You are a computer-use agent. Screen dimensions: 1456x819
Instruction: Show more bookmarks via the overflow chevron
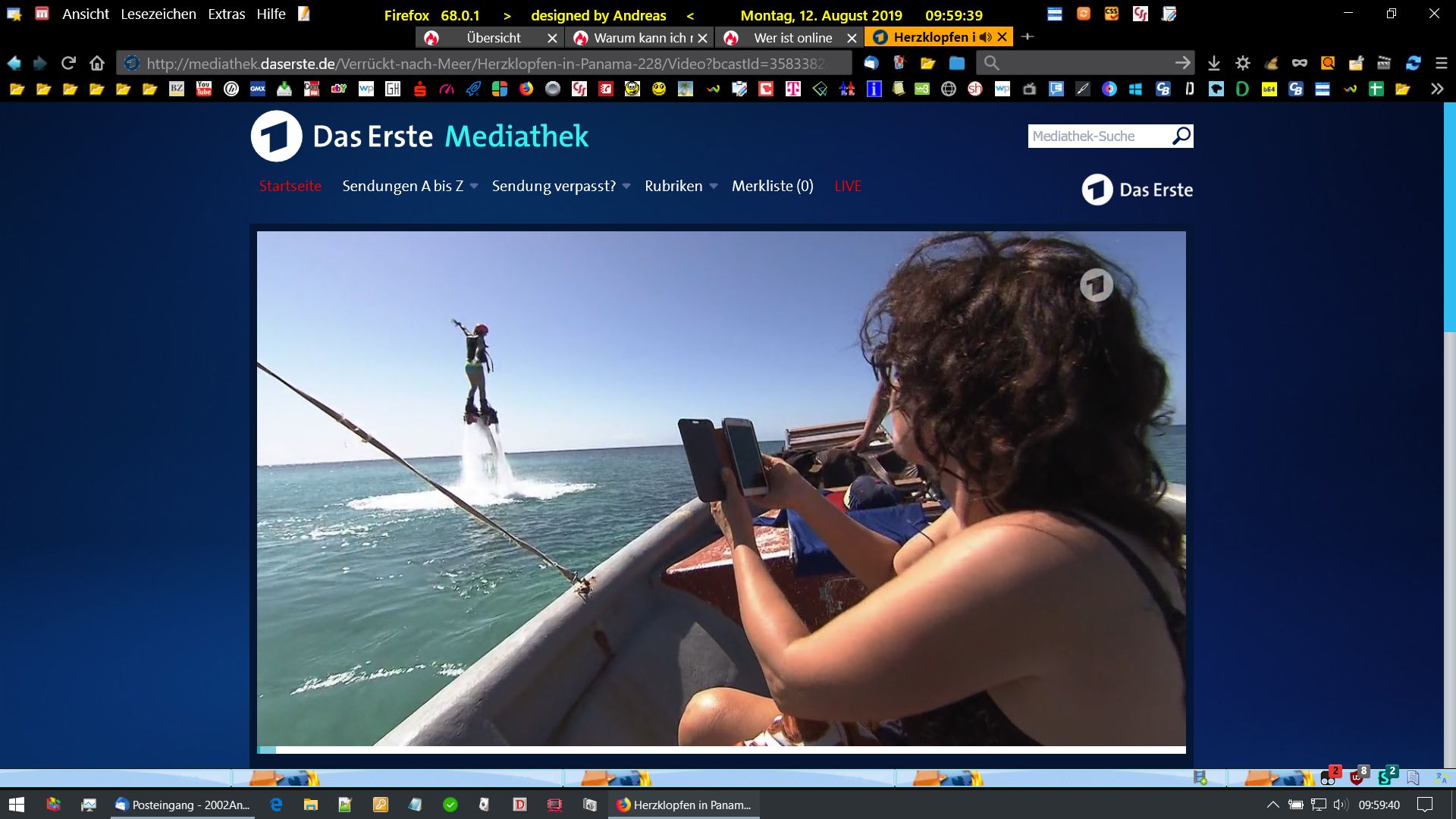[1436, 89]
